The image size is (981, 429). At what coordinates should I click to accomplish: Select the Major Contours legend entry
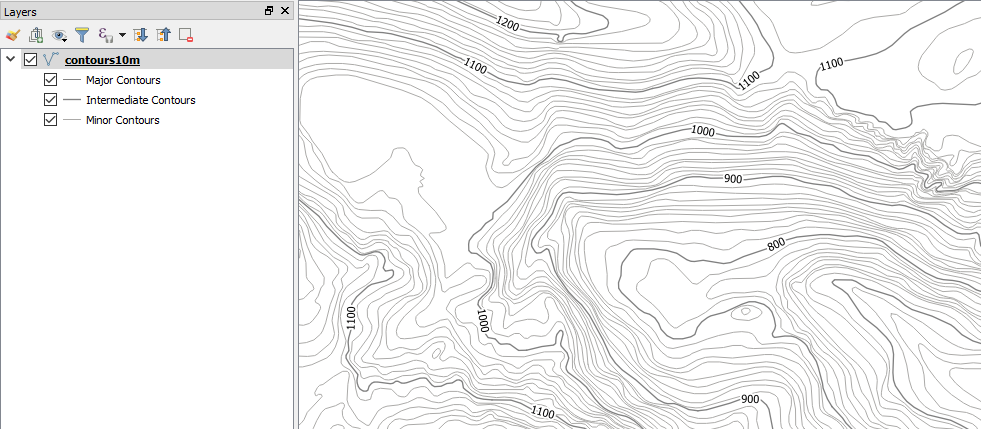(123, 80)
